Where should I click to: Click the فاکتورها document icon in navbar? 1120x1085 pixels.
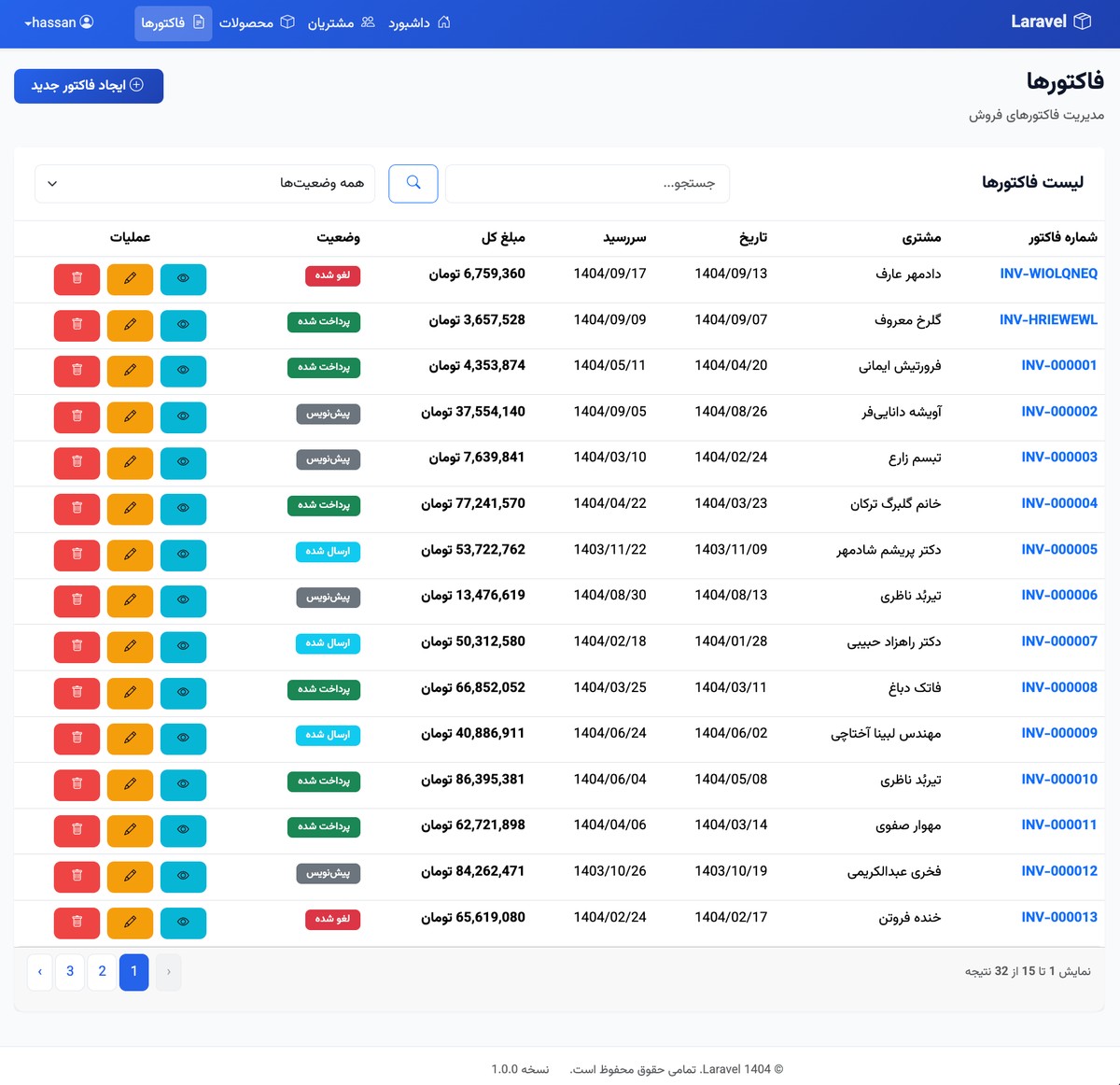(199, 23)
